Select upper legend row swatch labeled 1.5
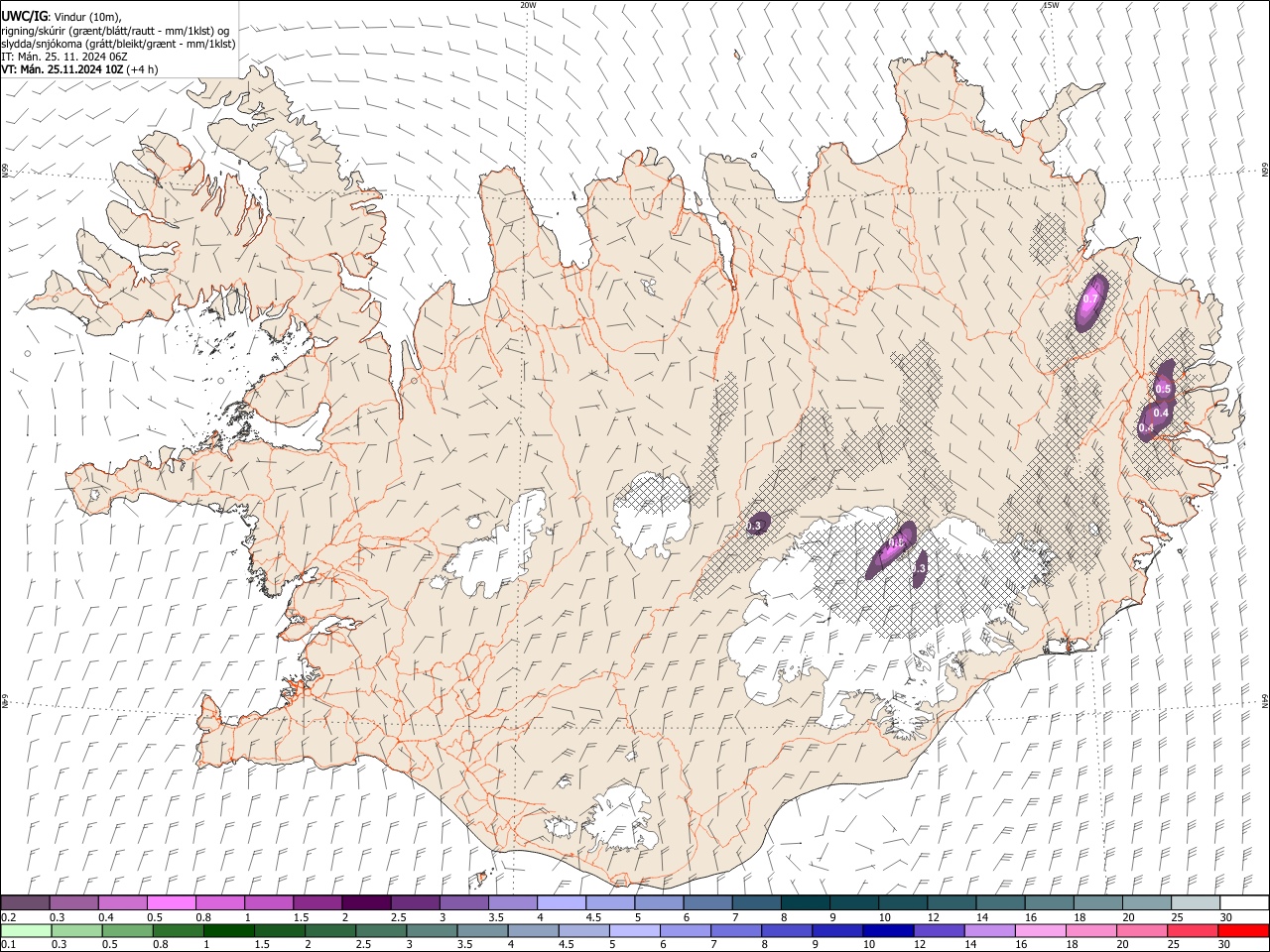Image resolution: width=1270 pixels, height=952 pixels. click(317, 902)
